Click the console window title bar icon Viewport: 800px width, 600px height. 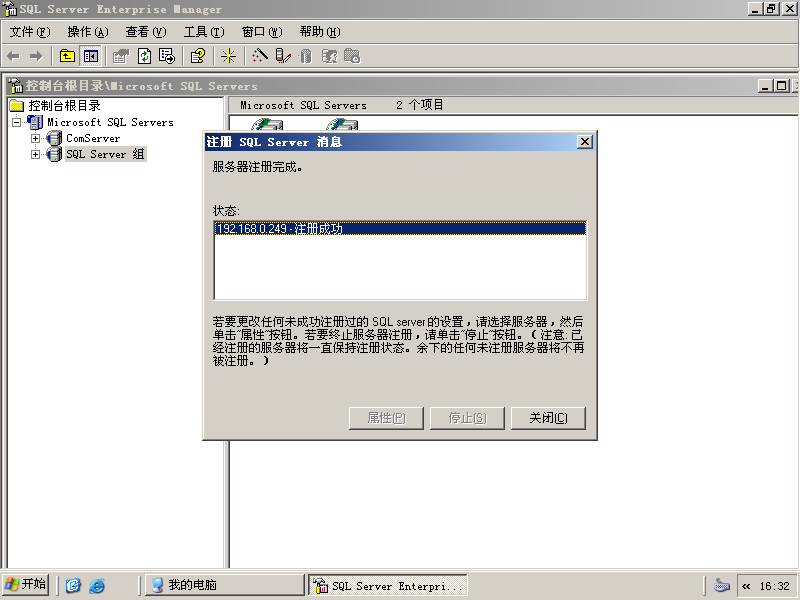point(16,86)
